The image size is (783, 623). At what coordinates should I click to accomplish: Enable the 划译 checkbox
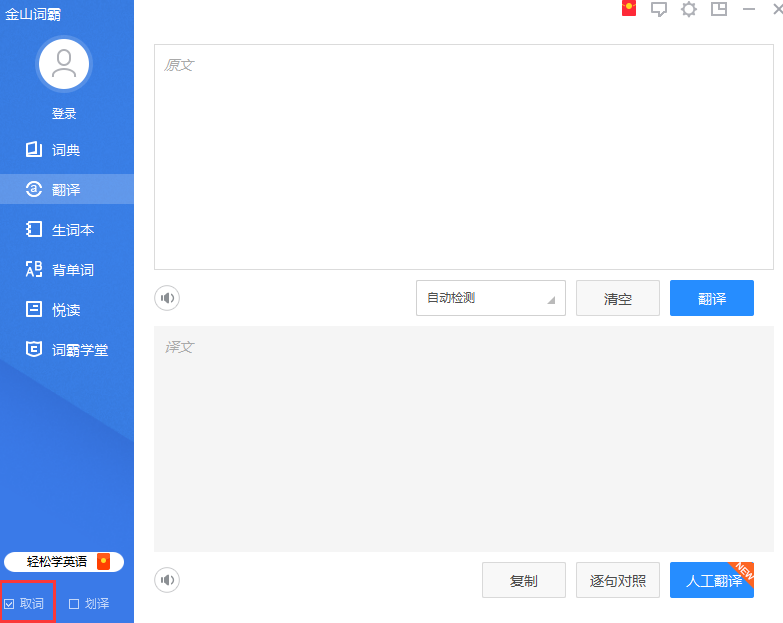coord(74,604)
